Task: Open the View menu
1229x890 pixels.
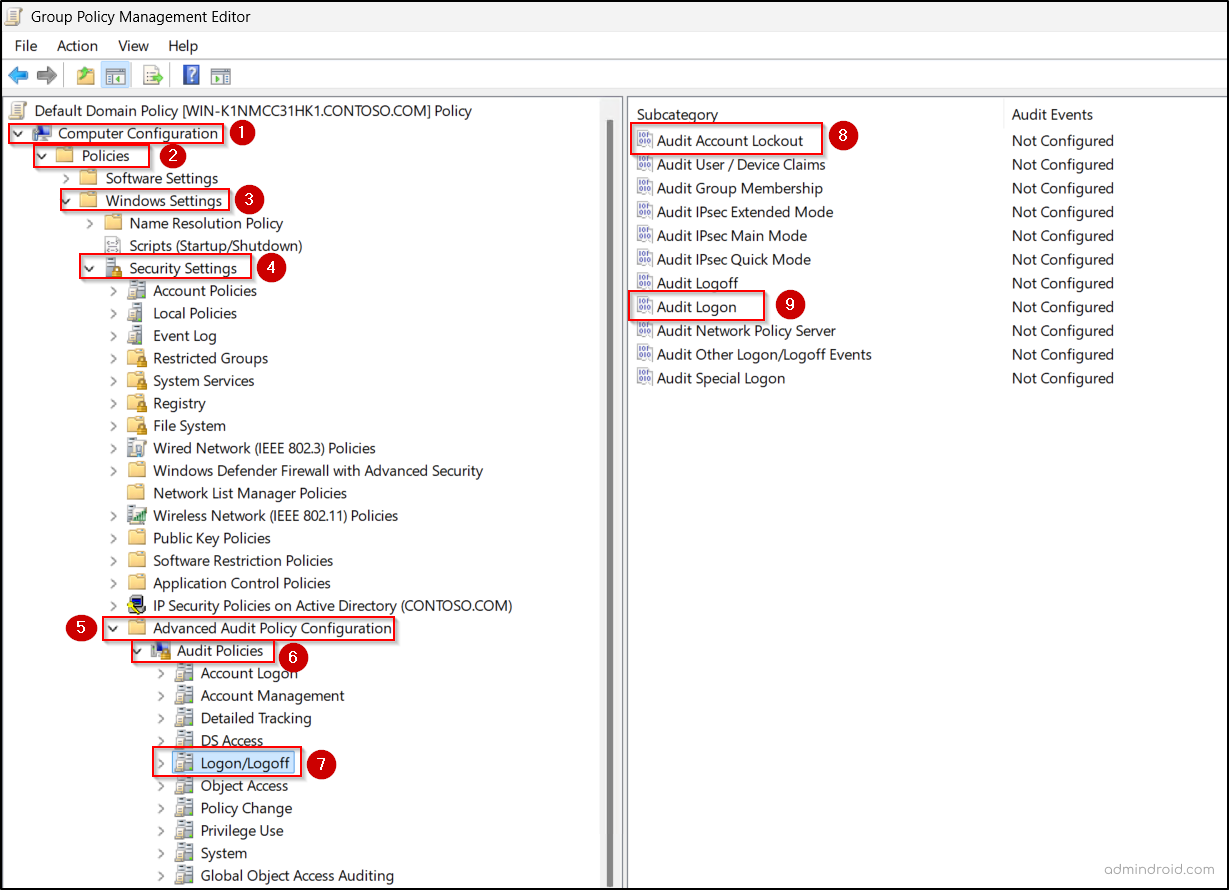Action: point(133,46)
